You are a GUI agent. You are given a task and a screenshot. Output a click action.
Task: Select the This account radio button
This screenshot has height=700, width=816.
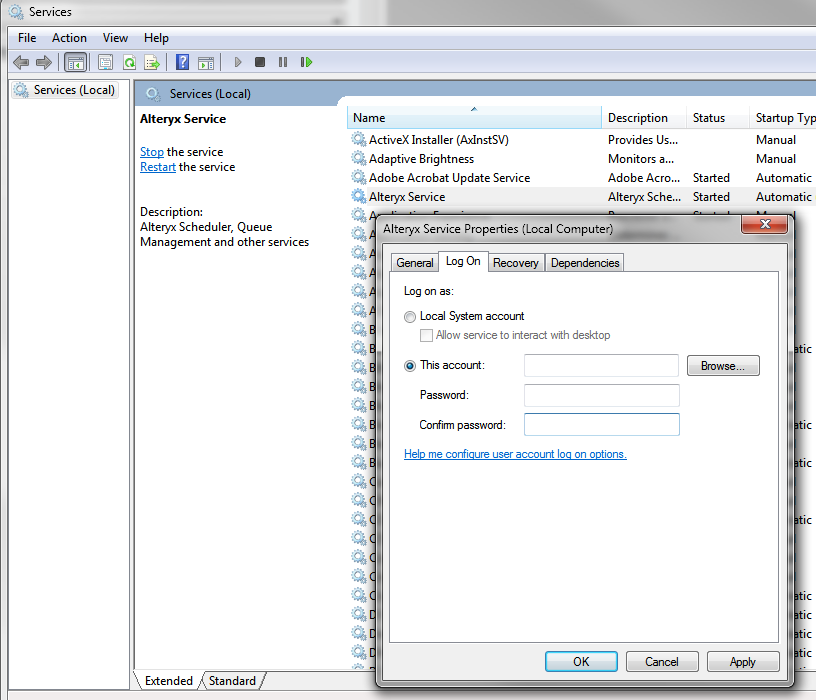(x=410, y=366)
